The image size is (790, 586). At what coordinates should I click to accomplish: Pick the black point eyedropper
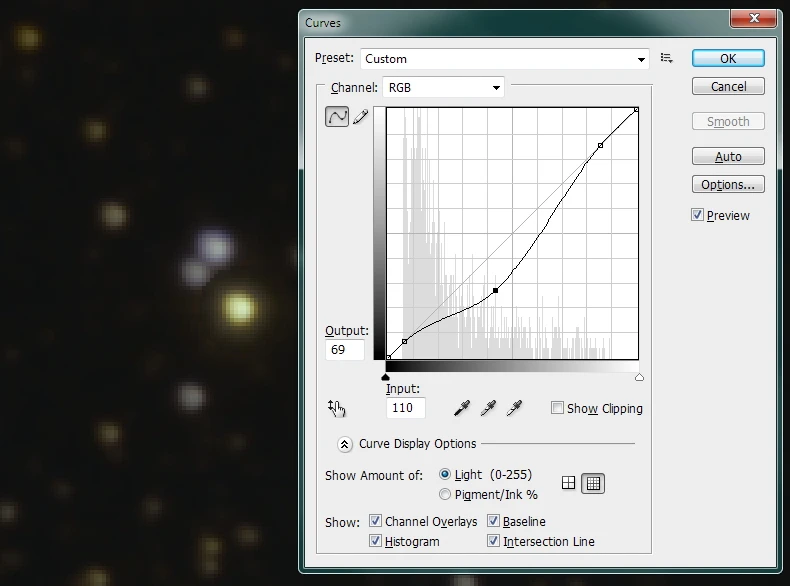[462, 408]
